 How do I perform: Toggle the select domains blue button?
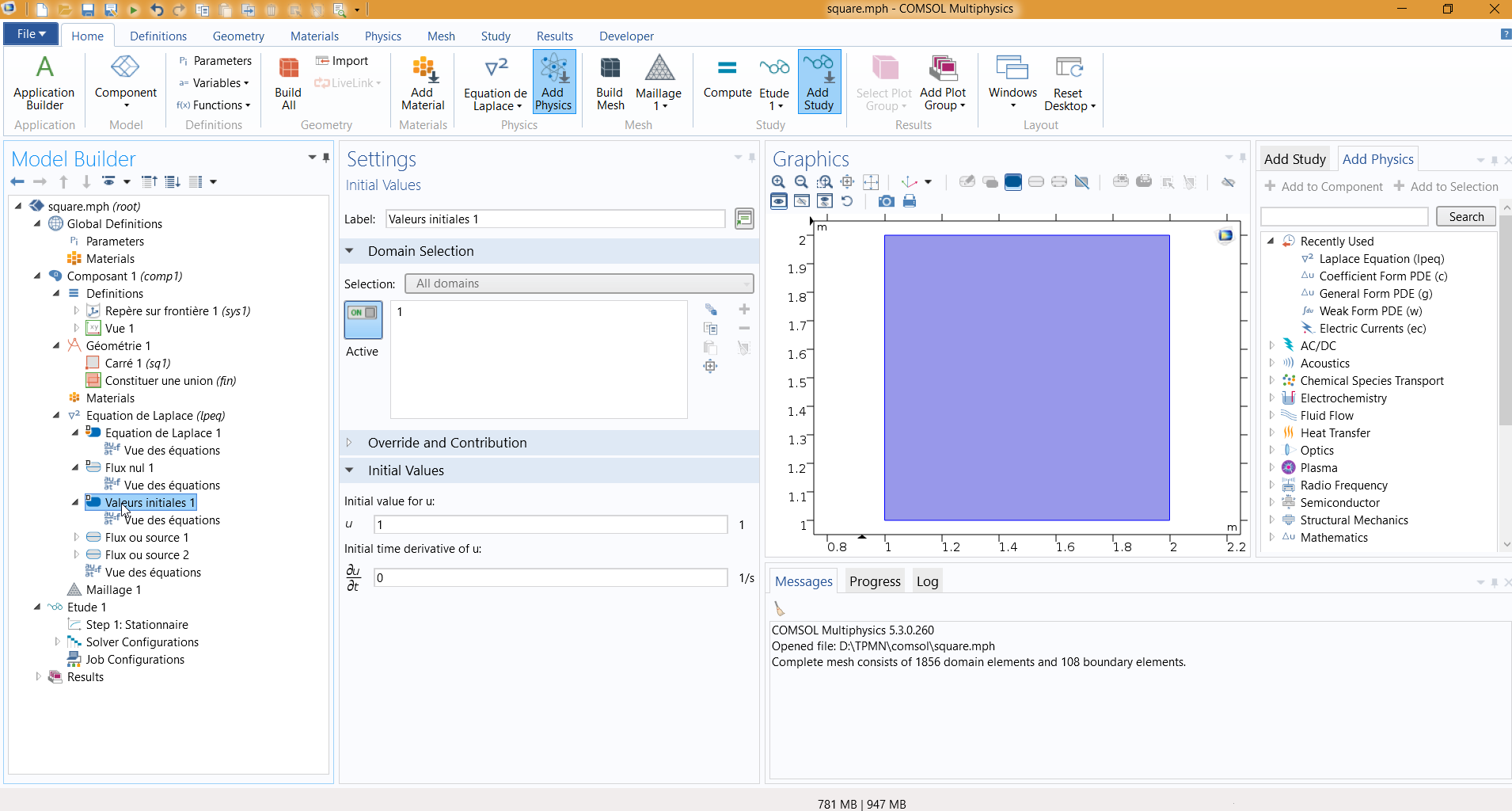pos(1013,182)
